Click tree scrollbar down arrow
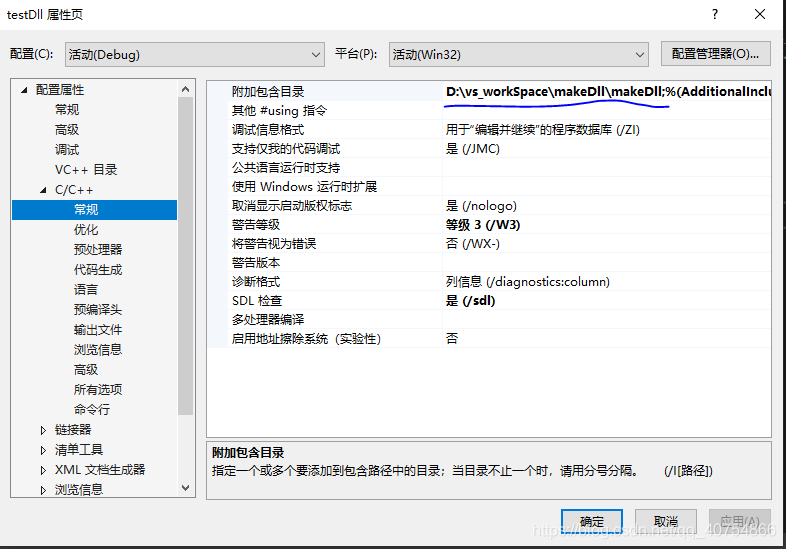This screenshot has height=549, width=786. (x=185, y=488)
